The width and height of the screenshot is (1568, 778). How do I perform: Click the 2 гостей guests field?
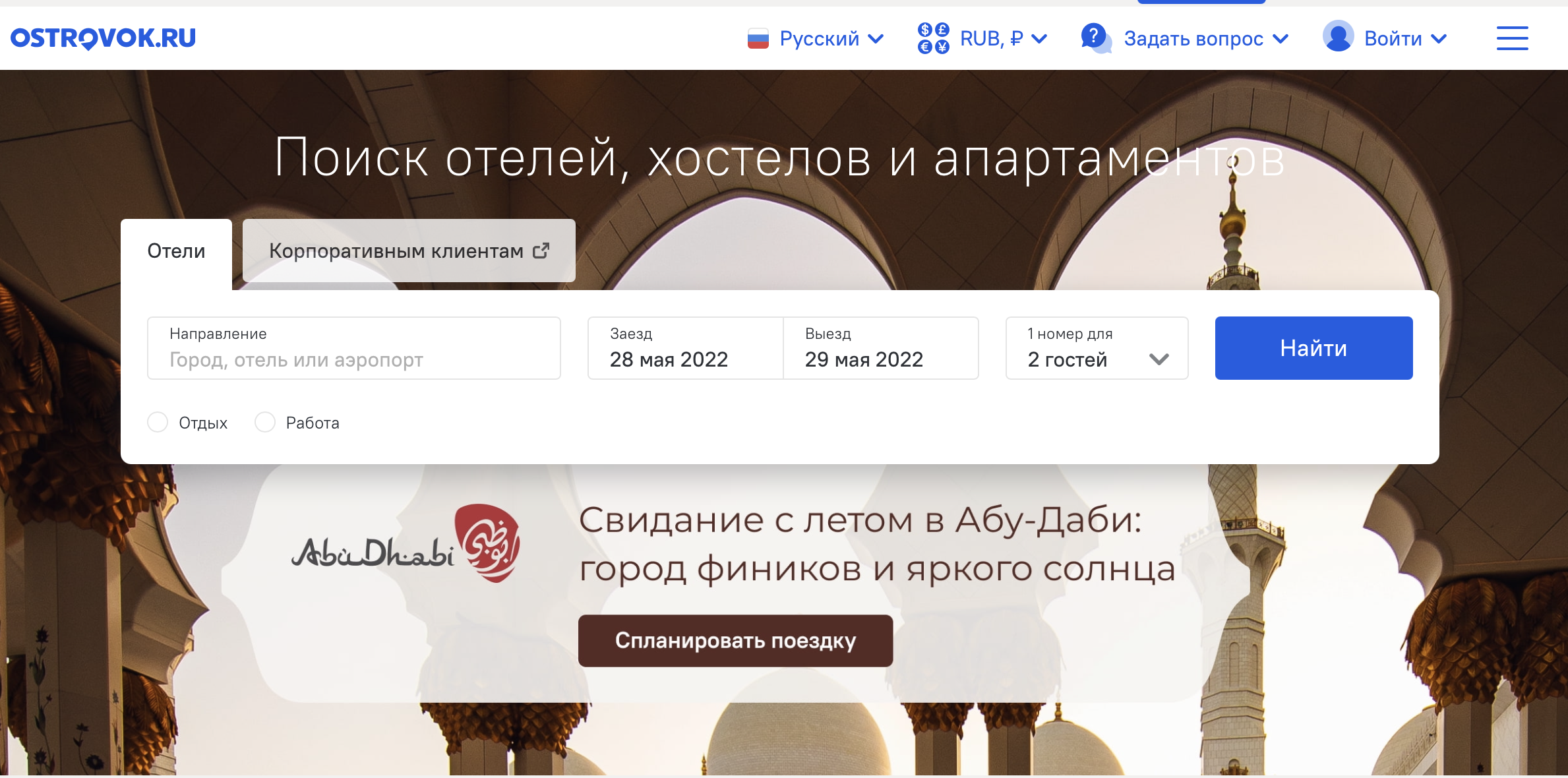point(1097,348)
